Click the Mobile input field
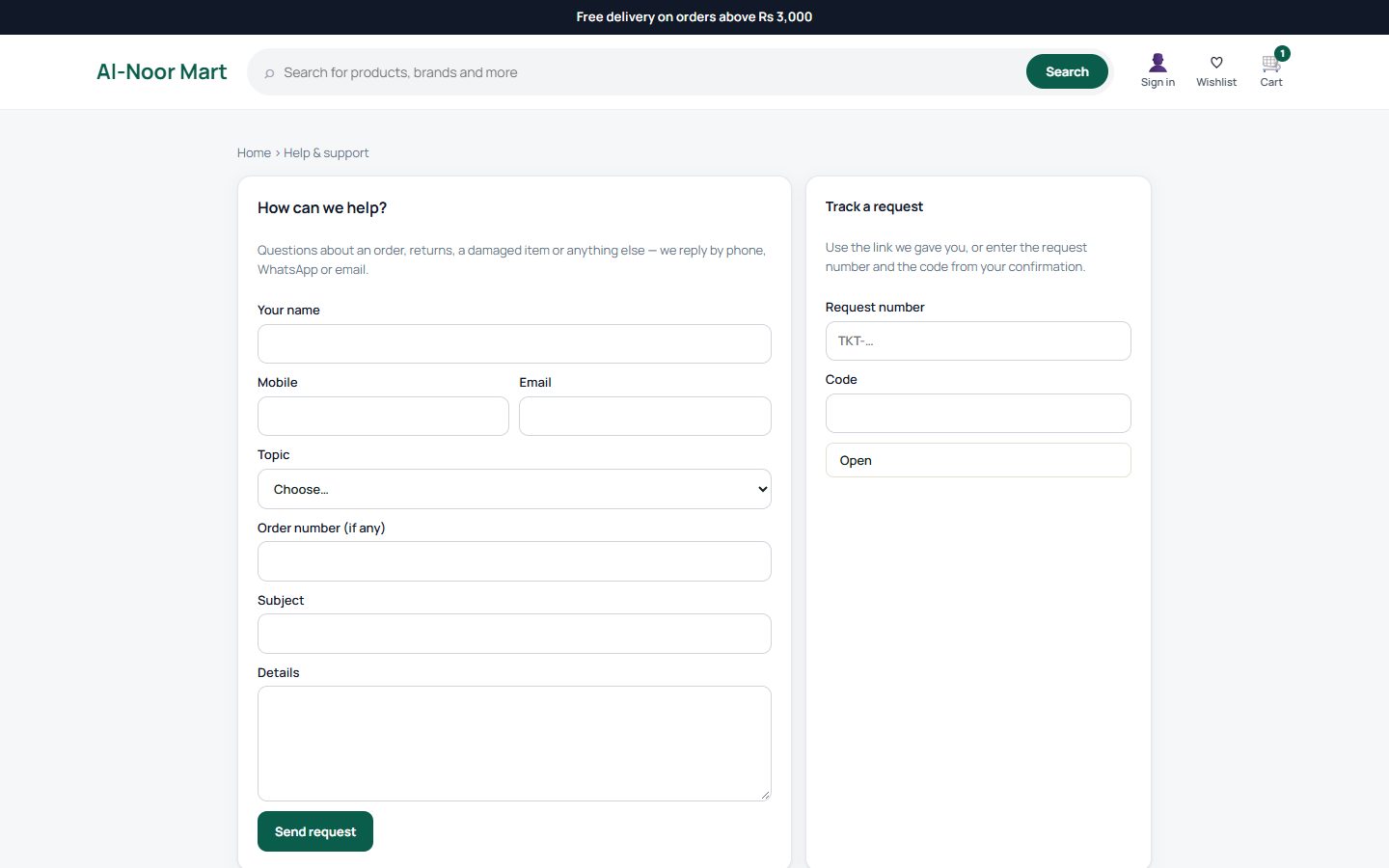Viewport: 1389px width, 868px height. (x=383, y=416)
